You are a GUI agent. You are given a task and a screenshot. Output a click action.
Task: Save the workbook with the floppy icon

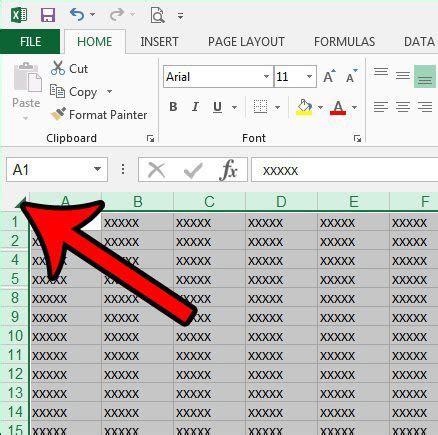48,15
